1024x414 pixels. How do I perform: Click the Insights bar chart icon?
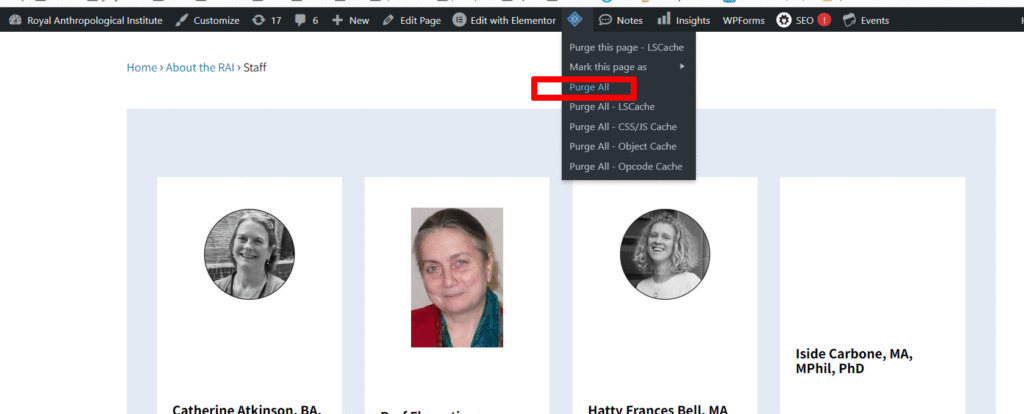click(x=664, y=20)
